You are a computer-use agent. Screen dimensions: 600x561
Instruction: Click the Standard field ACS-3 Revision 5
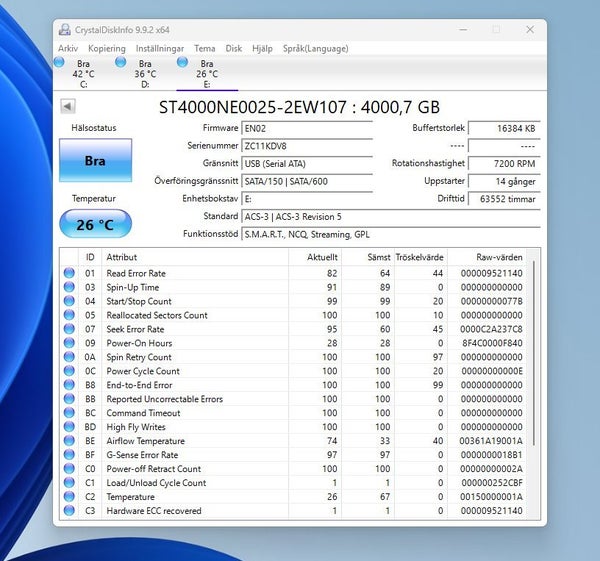pos(391,217)
